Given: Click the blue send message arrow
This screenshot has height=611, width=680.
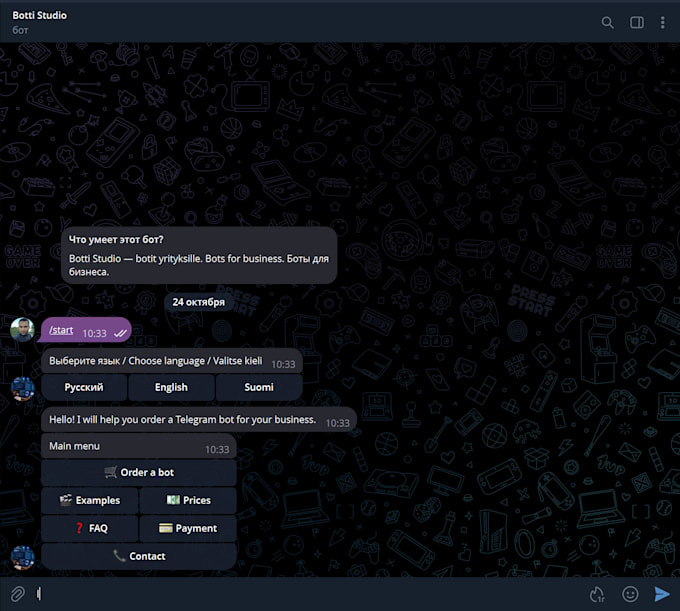Looking at the screenshot, I should (x=662, y=594).
